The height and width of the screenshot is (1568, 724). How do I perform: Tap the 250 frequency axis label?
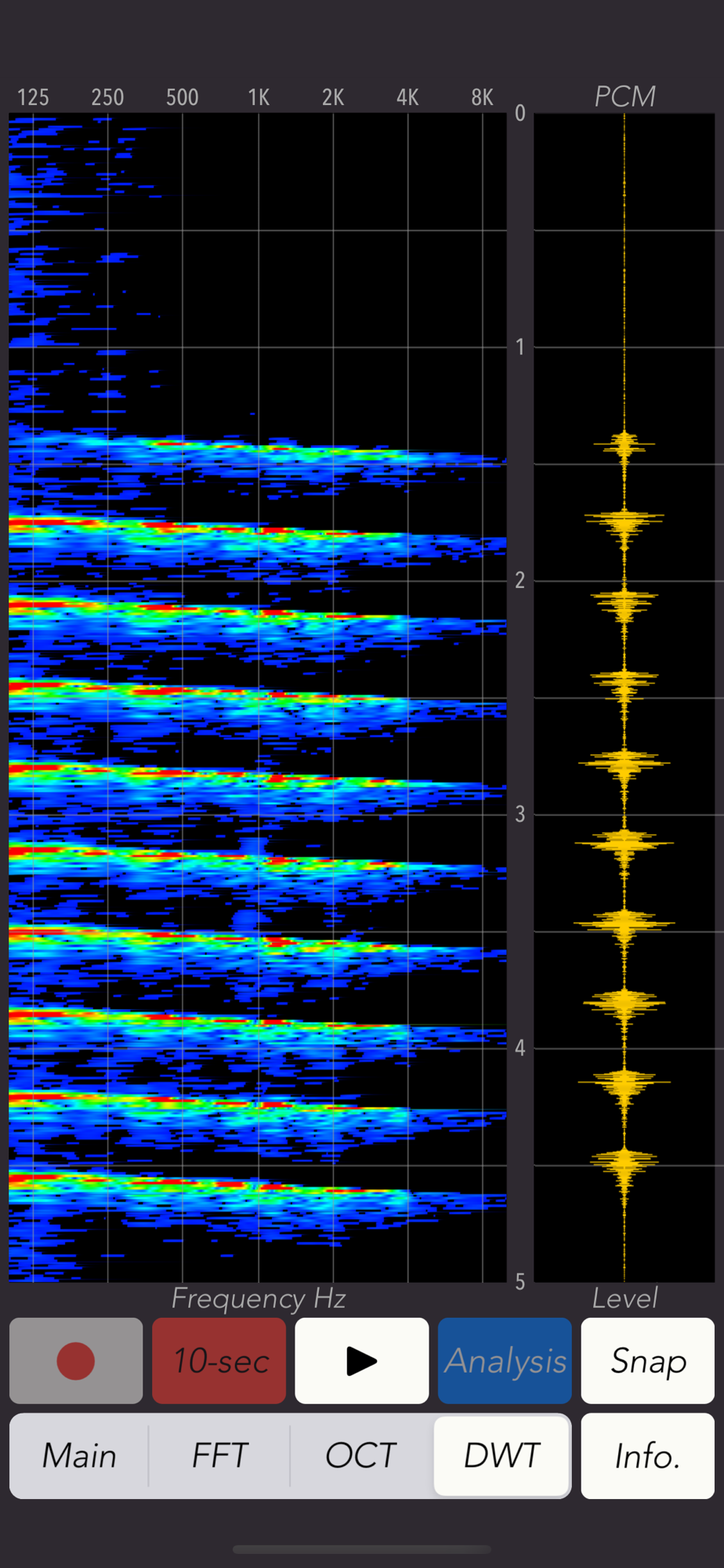tap(107, 97)
